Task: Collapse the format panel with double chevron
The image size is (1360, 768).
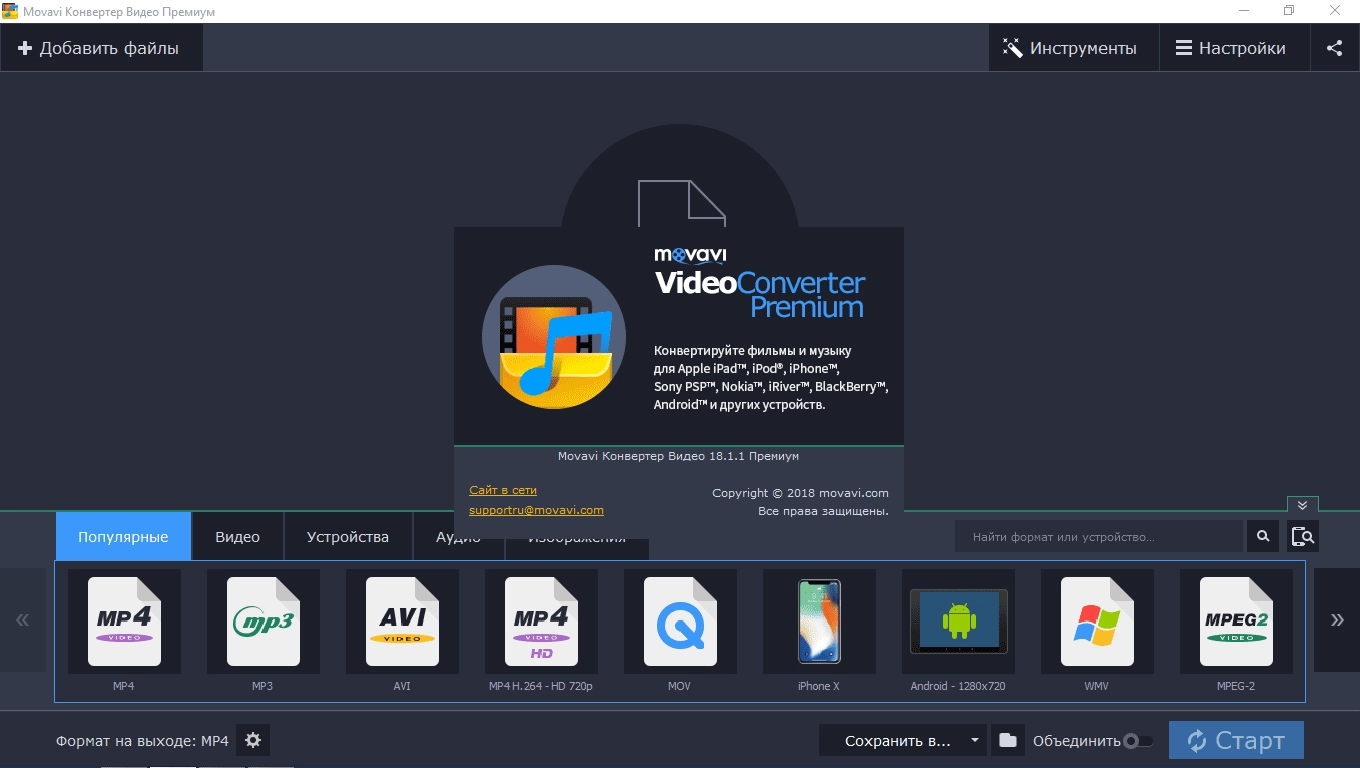Action: pyautogui.click(x=1303, y=505)
